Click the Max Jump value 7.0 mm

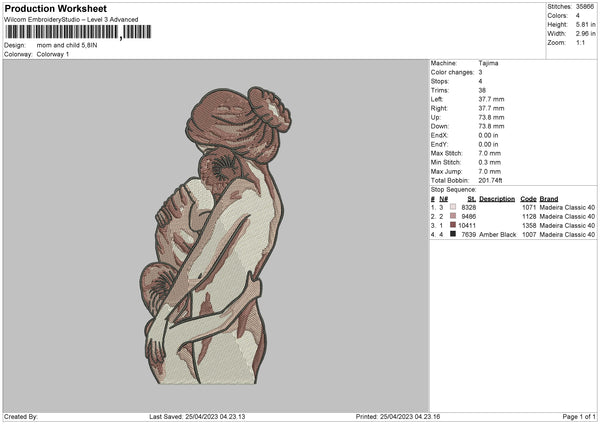pyautogui.click(x=489, y=171)
